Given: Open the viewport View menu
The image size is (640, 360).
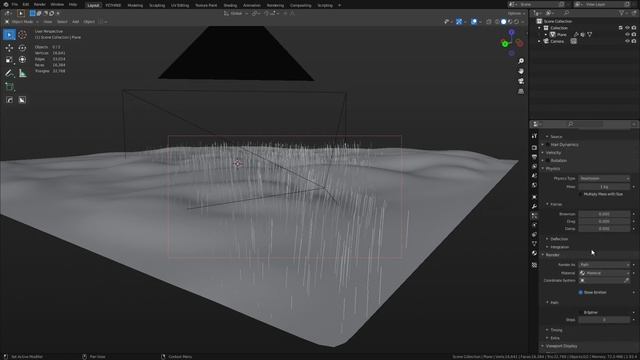Looking at the screenshot, I should [48, 22].
